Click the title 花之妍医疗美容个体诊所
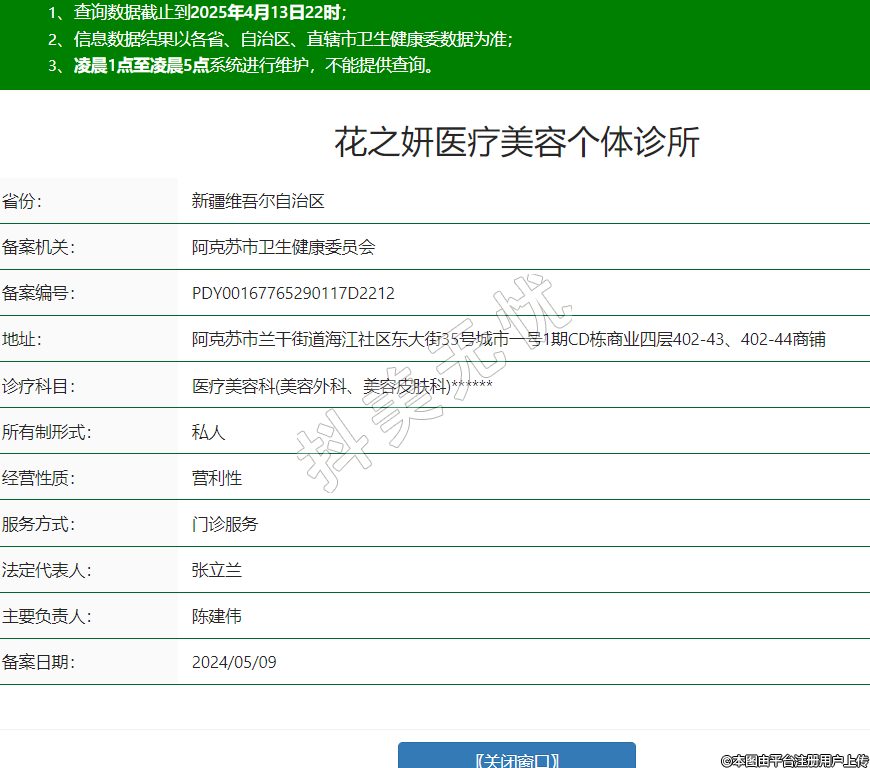 click(x=516, y=143)
